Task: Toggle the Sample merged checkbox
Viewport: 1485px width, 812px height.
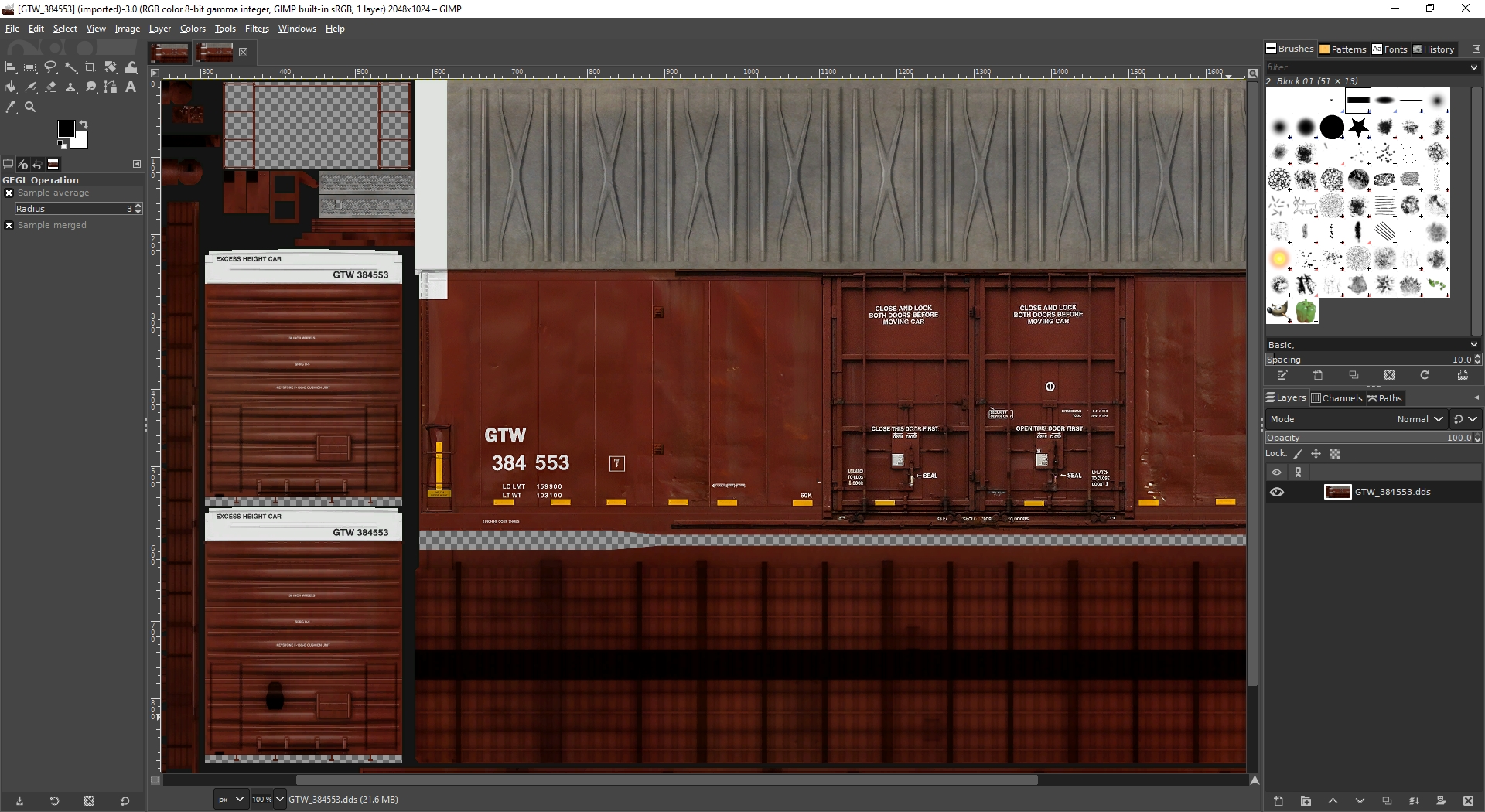Action: (x=9, y=226)
